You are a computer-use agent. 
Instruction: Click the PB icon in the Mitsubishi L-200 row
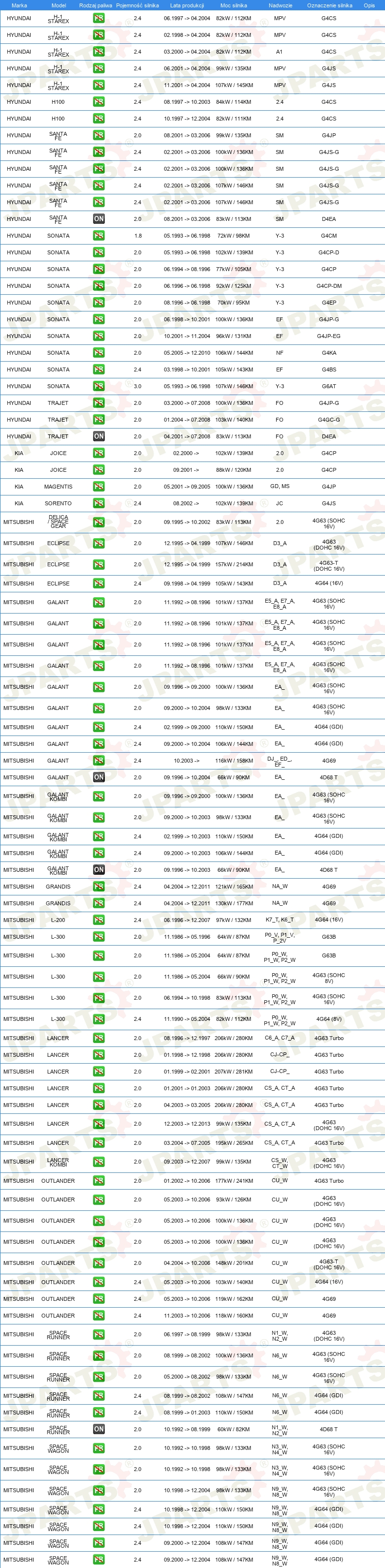(98, 920)
